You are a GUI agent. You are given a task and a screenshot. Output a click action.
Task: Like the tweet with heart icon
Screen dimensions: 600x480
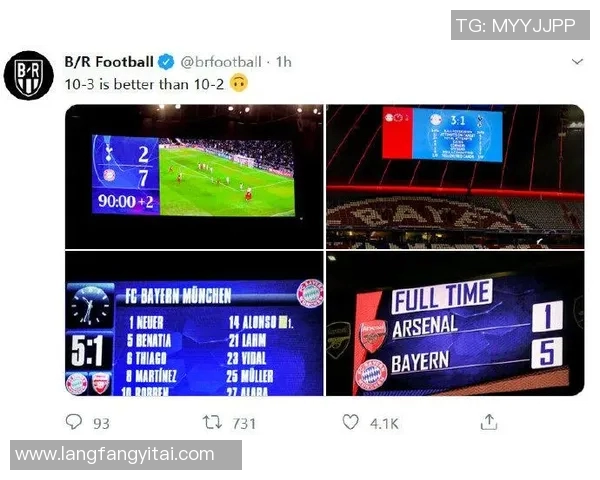click(350, 422)
